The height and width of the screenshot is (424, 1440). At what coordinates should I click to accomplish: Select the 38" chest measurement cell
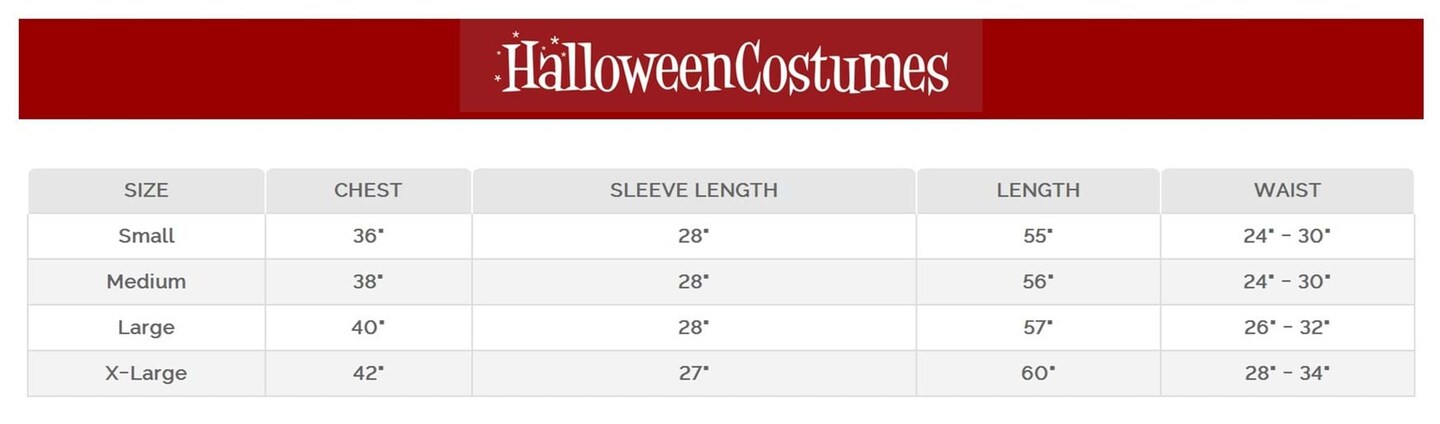point(368,282)
